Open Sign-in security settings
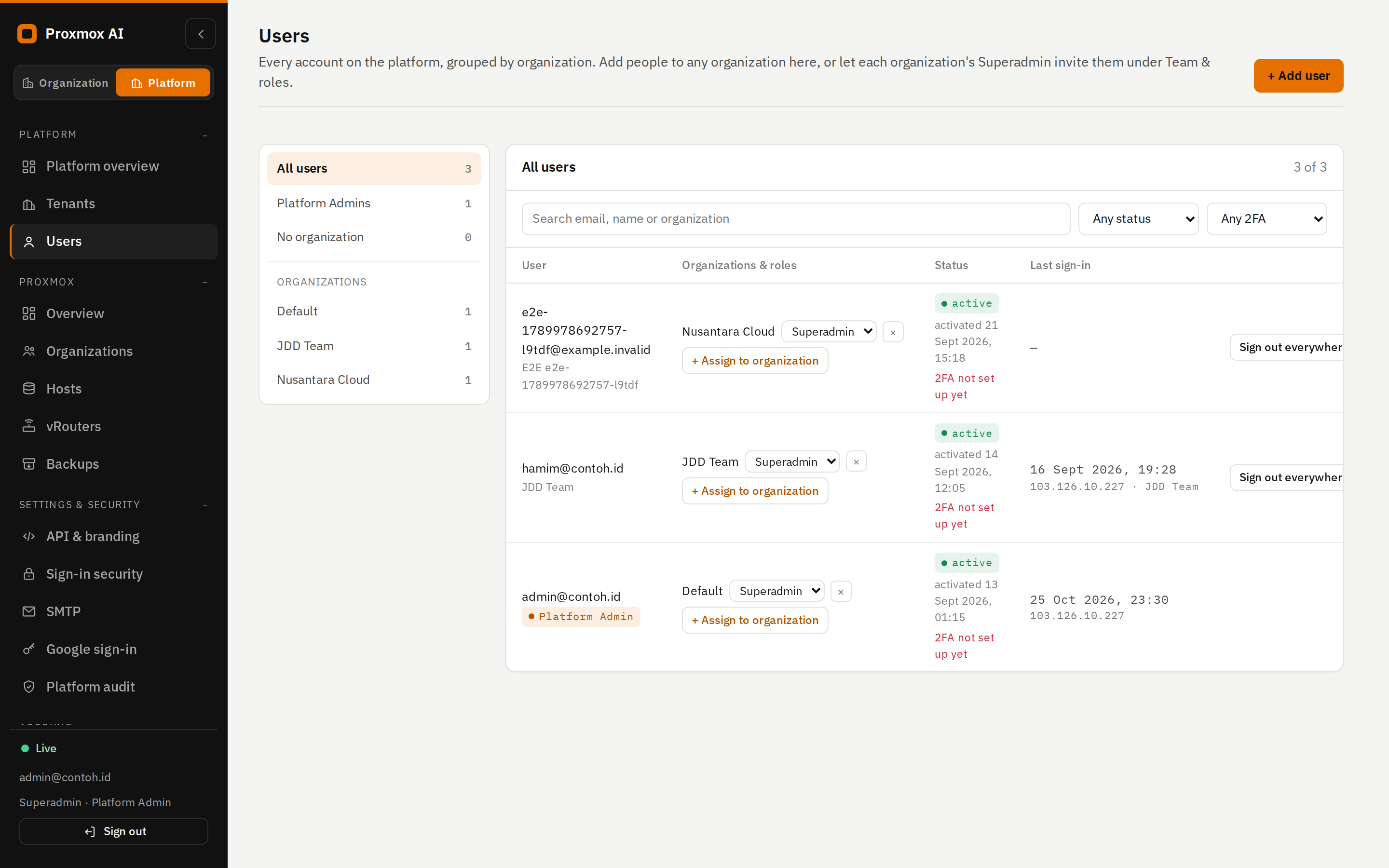This screenshot has width=1389, height=868. click(x=114, y=574)
